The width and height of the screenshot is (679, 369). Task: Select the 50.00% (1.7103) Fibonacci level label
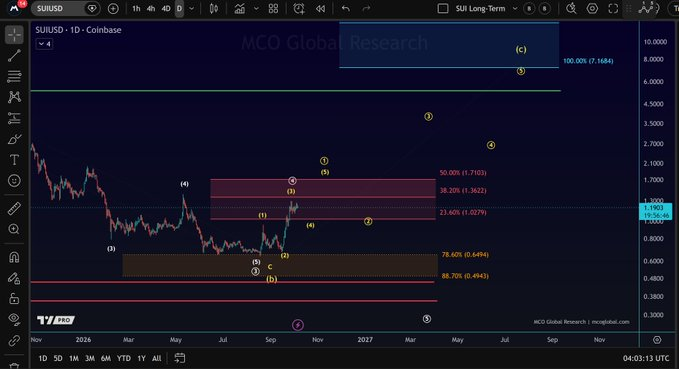(462, 173)
